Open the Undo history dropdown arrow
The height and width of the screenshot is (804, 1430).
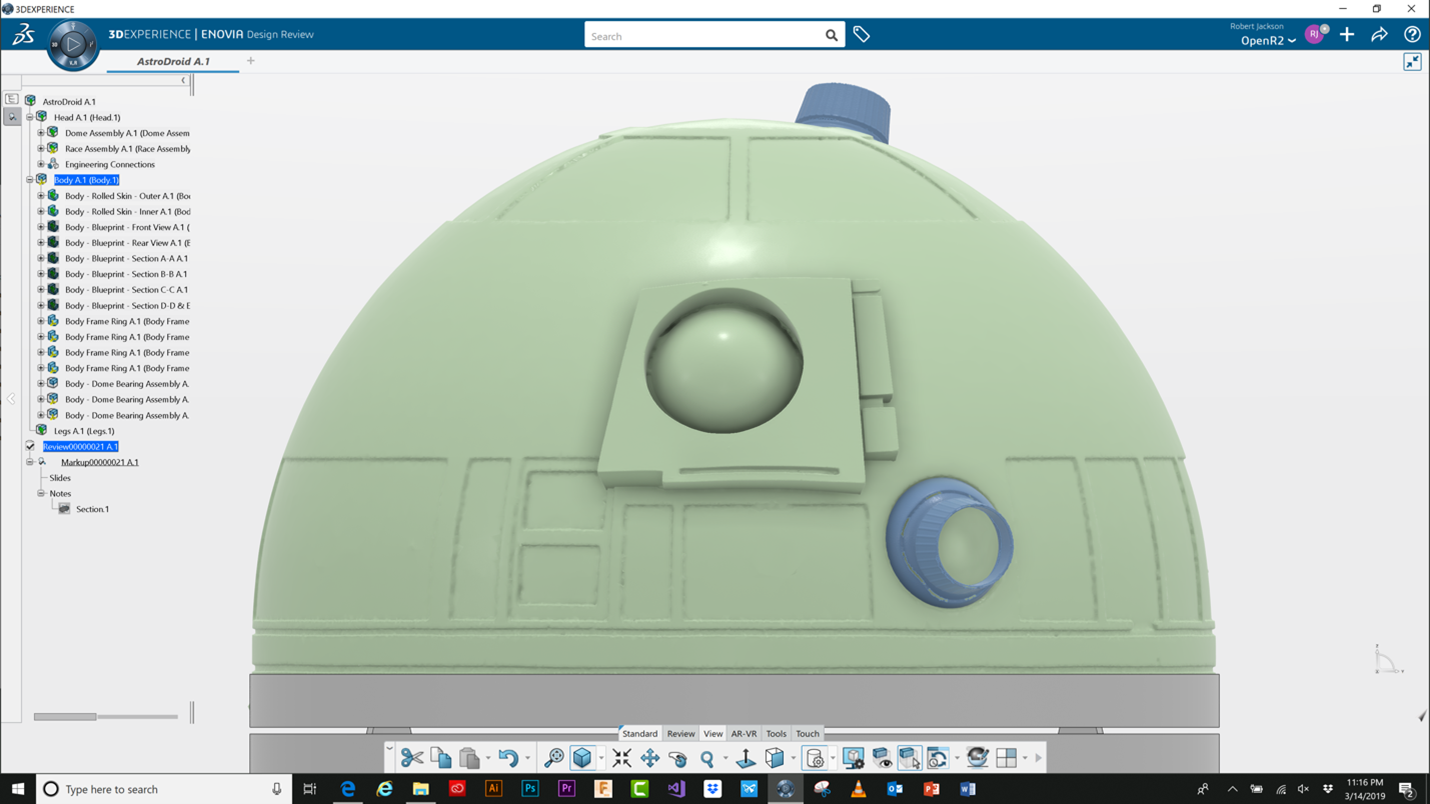pyautogui.click(x=528, y=757)
